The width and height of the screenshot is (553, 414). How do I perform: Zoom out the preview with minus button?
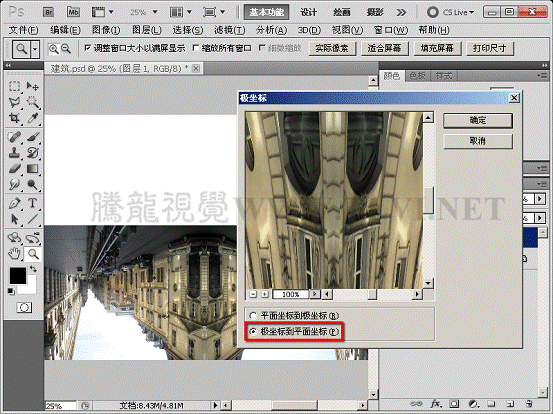[253, 294]
